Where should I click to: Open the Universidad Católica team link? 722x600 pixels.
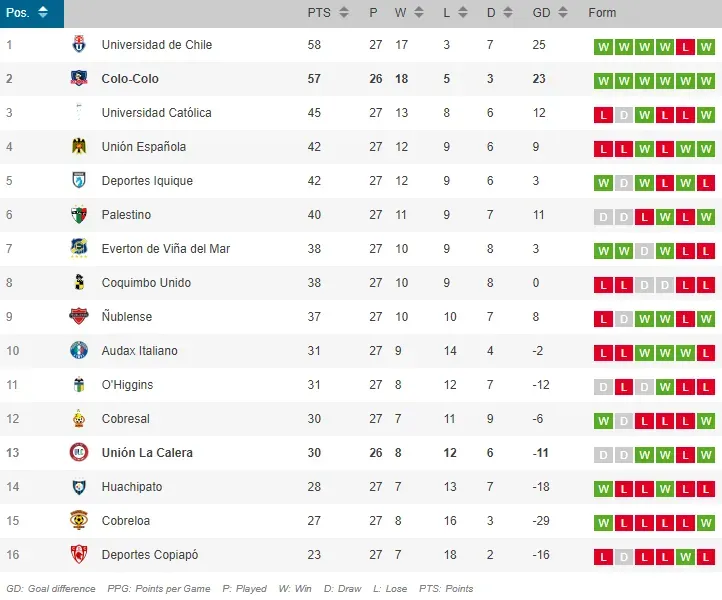point(156,113)
